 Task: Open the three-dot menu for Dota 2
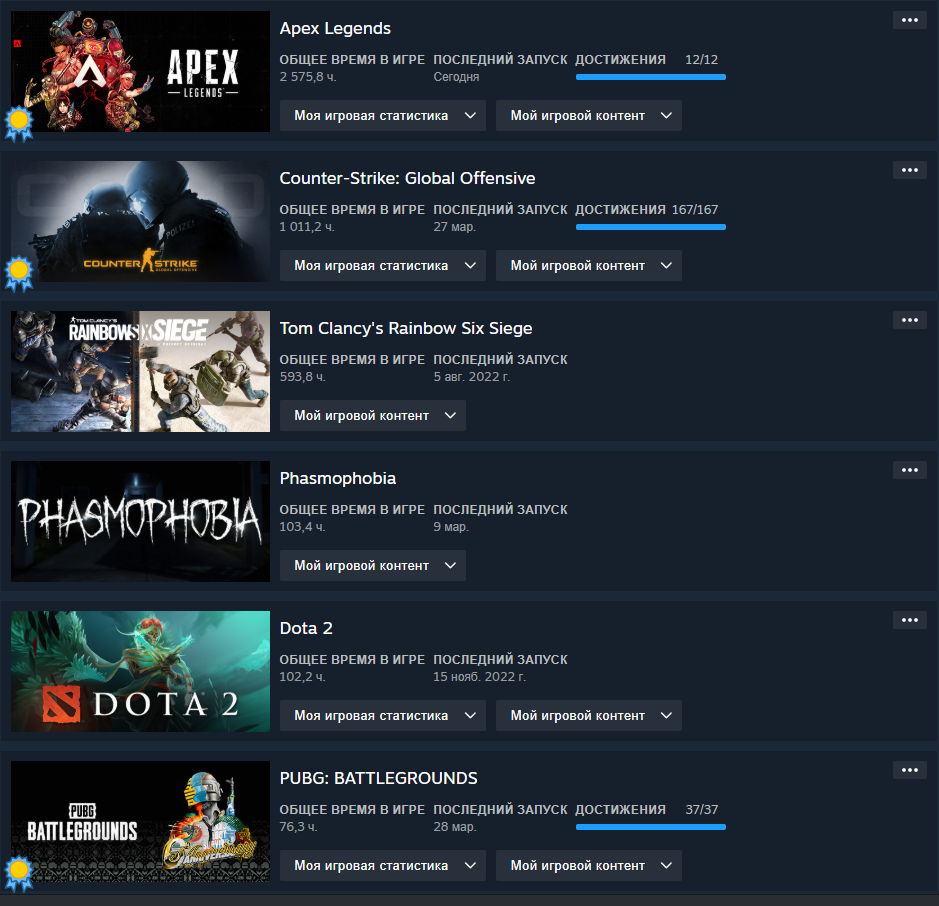(910, 620)
